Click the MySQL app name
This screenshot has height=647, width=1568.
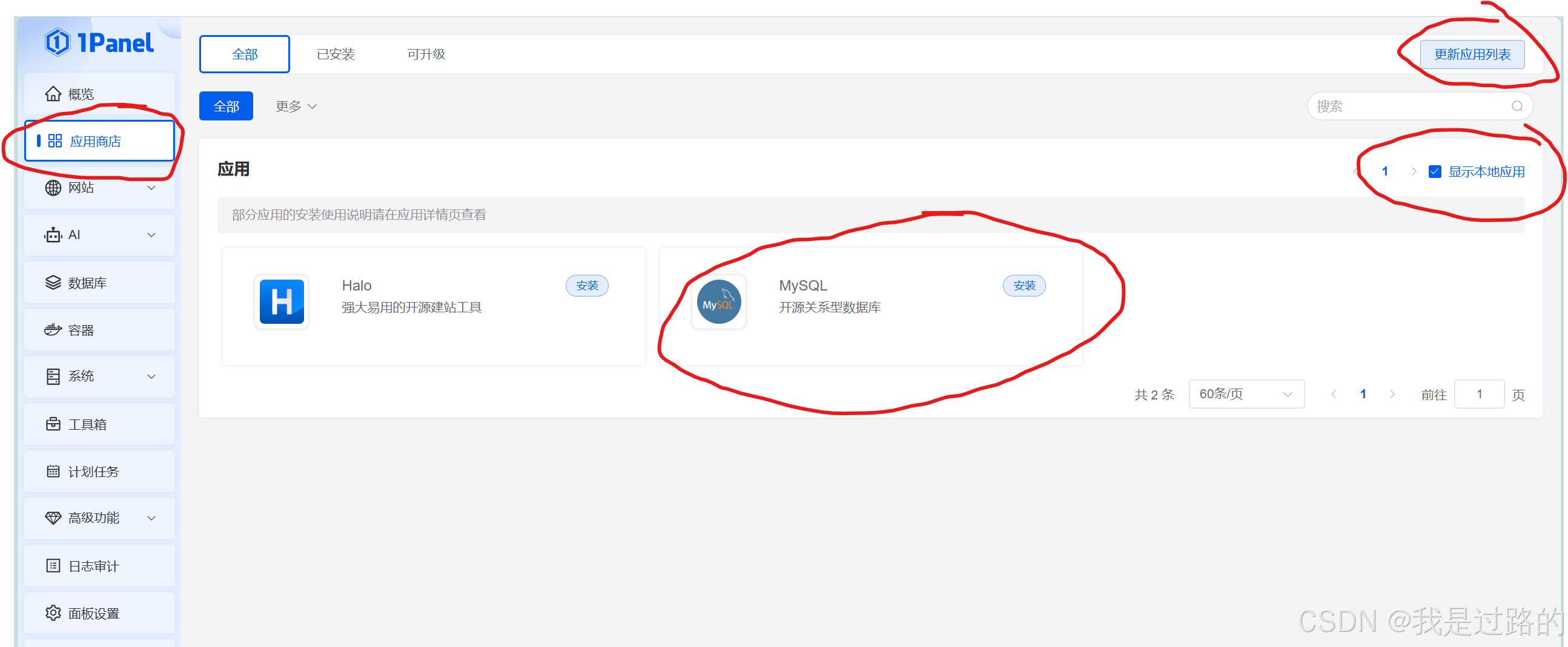(x=803, y=285)
